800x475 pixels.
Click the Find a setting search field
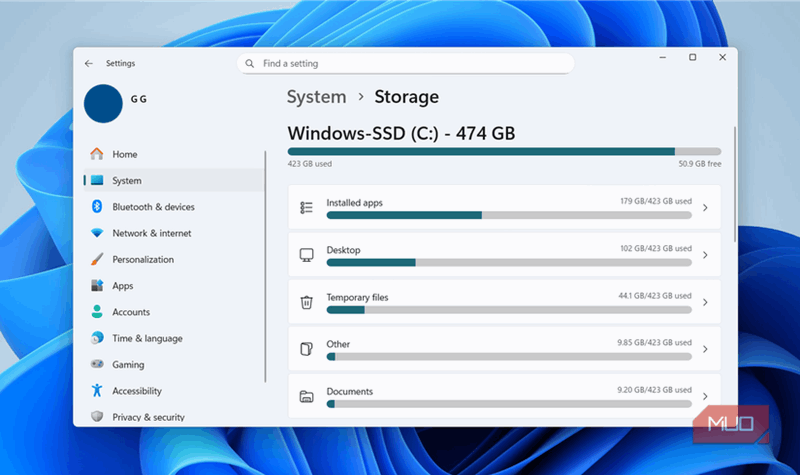coord(410,63)
